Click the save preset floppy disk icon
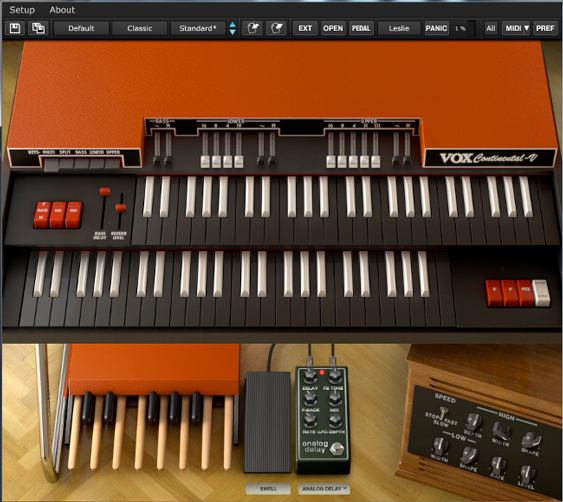 [x=15, y=28]
